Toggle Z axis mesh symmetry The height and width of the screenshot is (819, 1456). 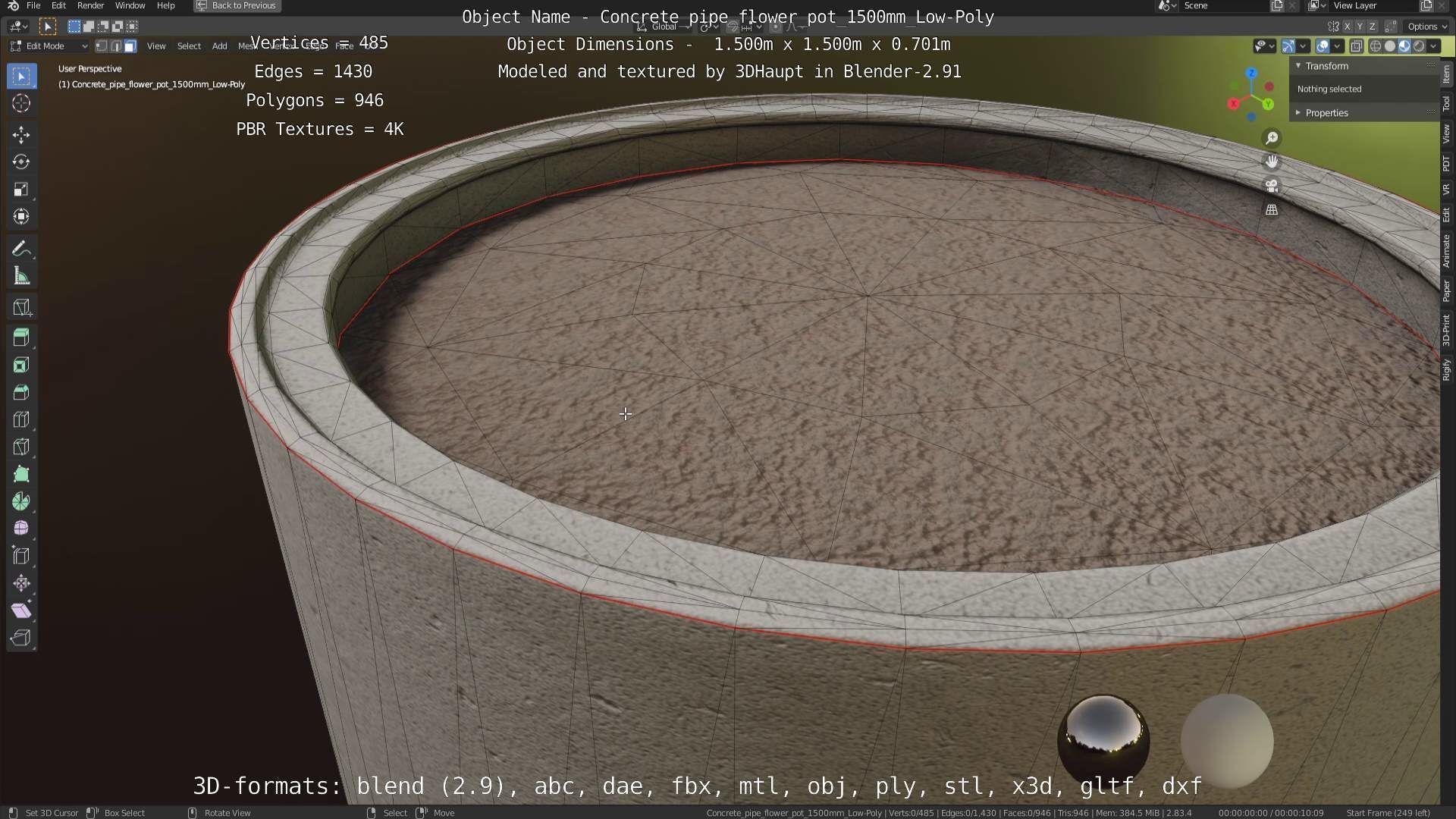[1372, 27]
